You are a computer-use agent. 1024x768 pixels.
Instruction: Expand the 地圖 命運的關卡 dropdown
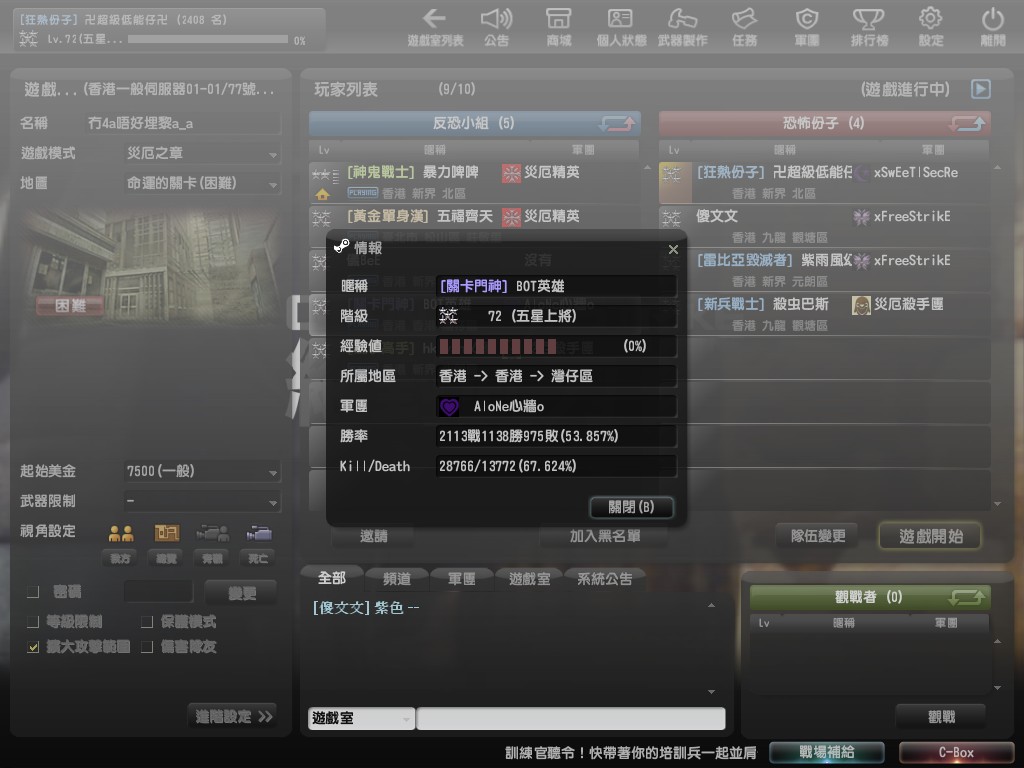(202, 184)
